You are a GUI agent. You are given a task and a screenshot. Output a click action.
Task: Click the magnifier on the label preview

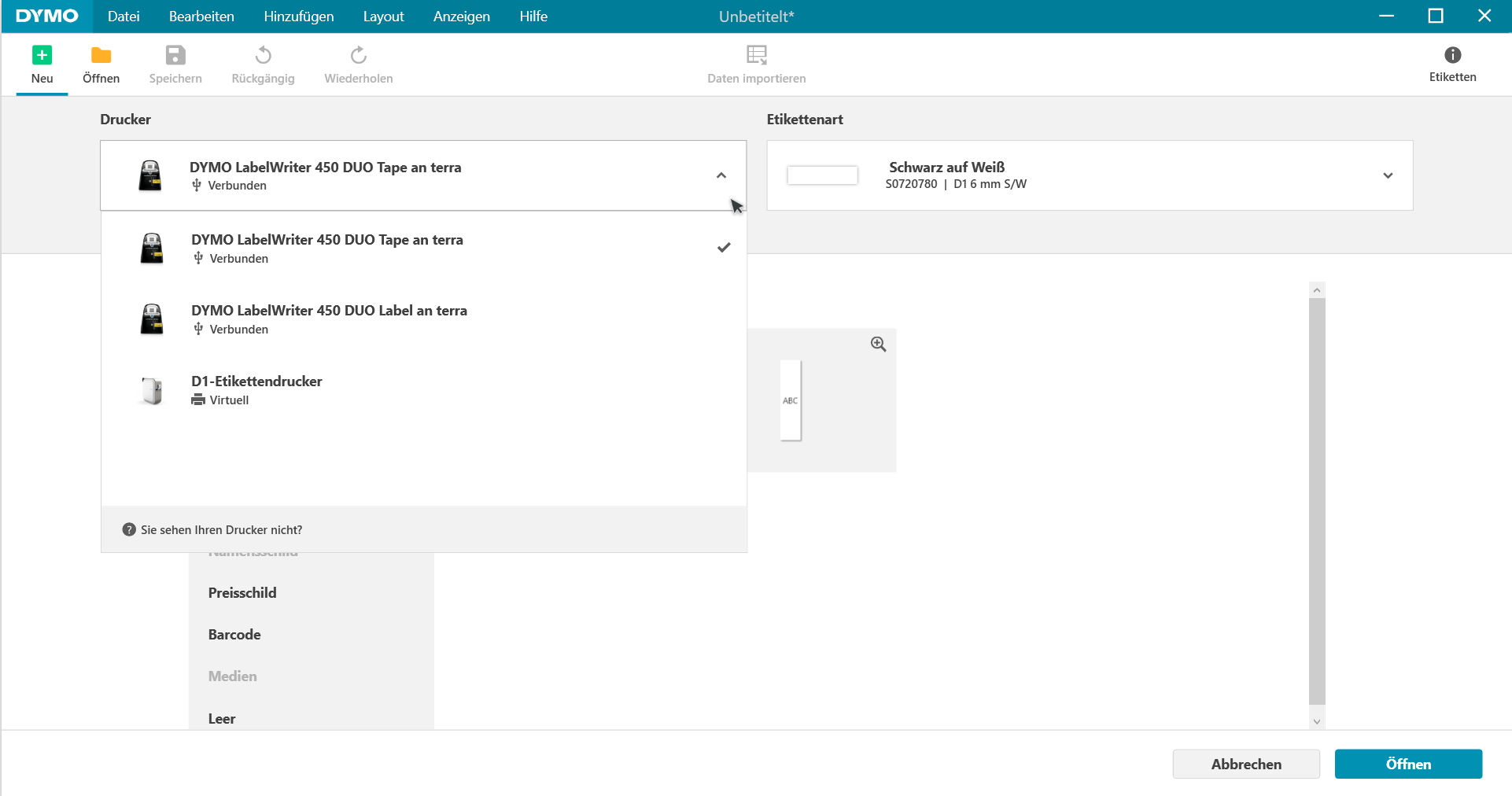coord(878,344)
